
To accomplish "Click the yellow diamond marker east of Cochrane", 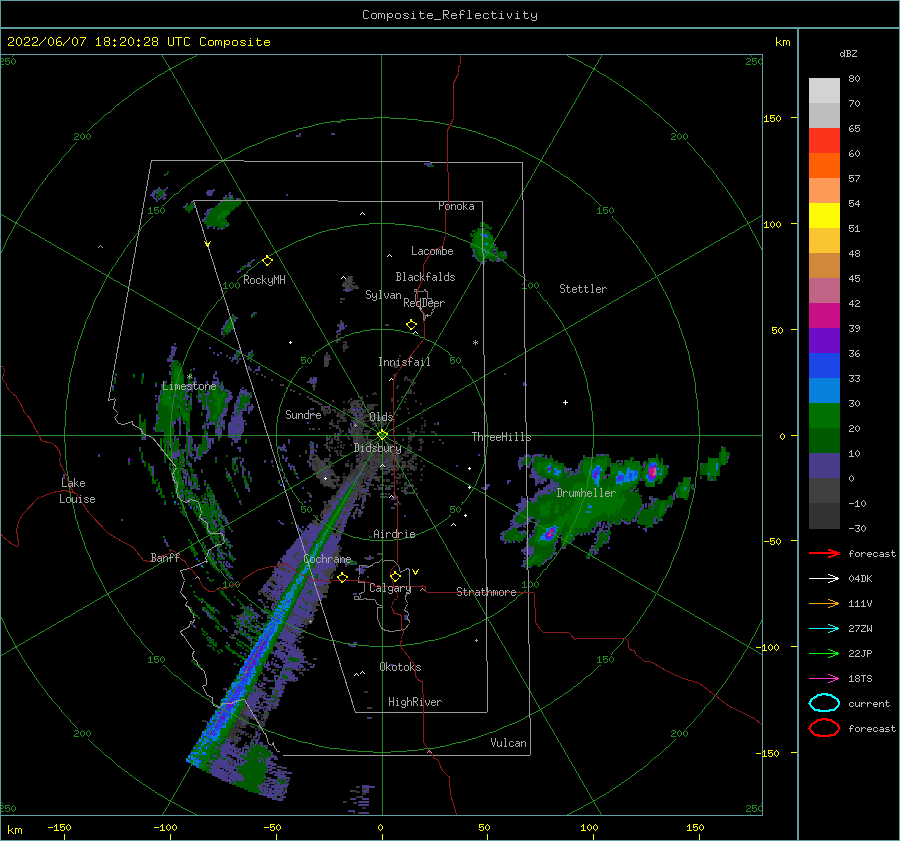I will (x=343, y=578).
